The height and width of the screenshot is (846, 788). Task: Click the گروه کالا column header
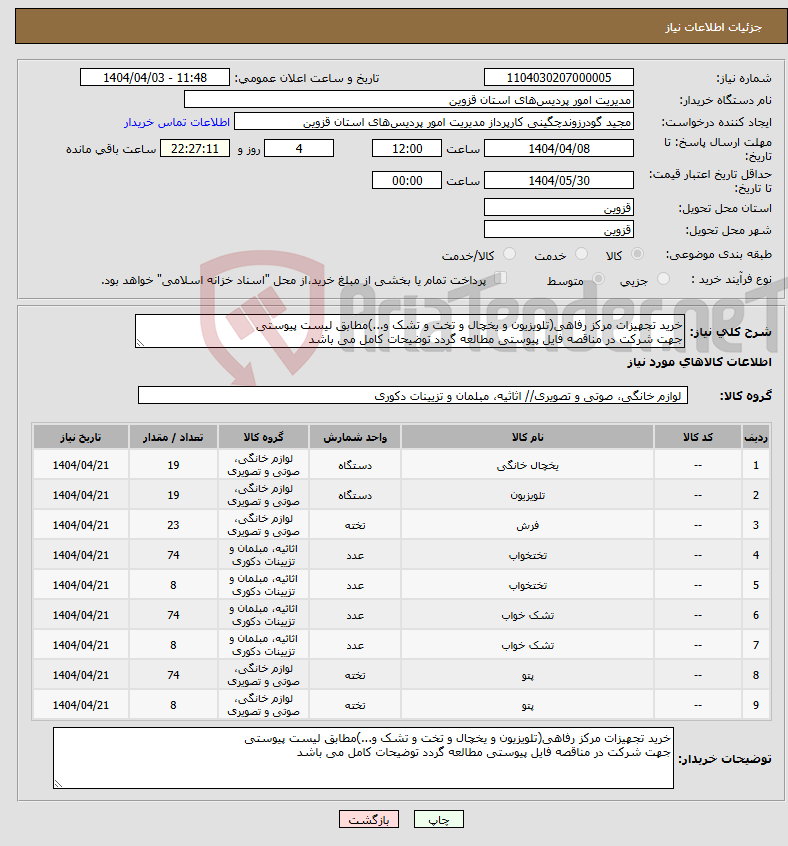[263, 437]
